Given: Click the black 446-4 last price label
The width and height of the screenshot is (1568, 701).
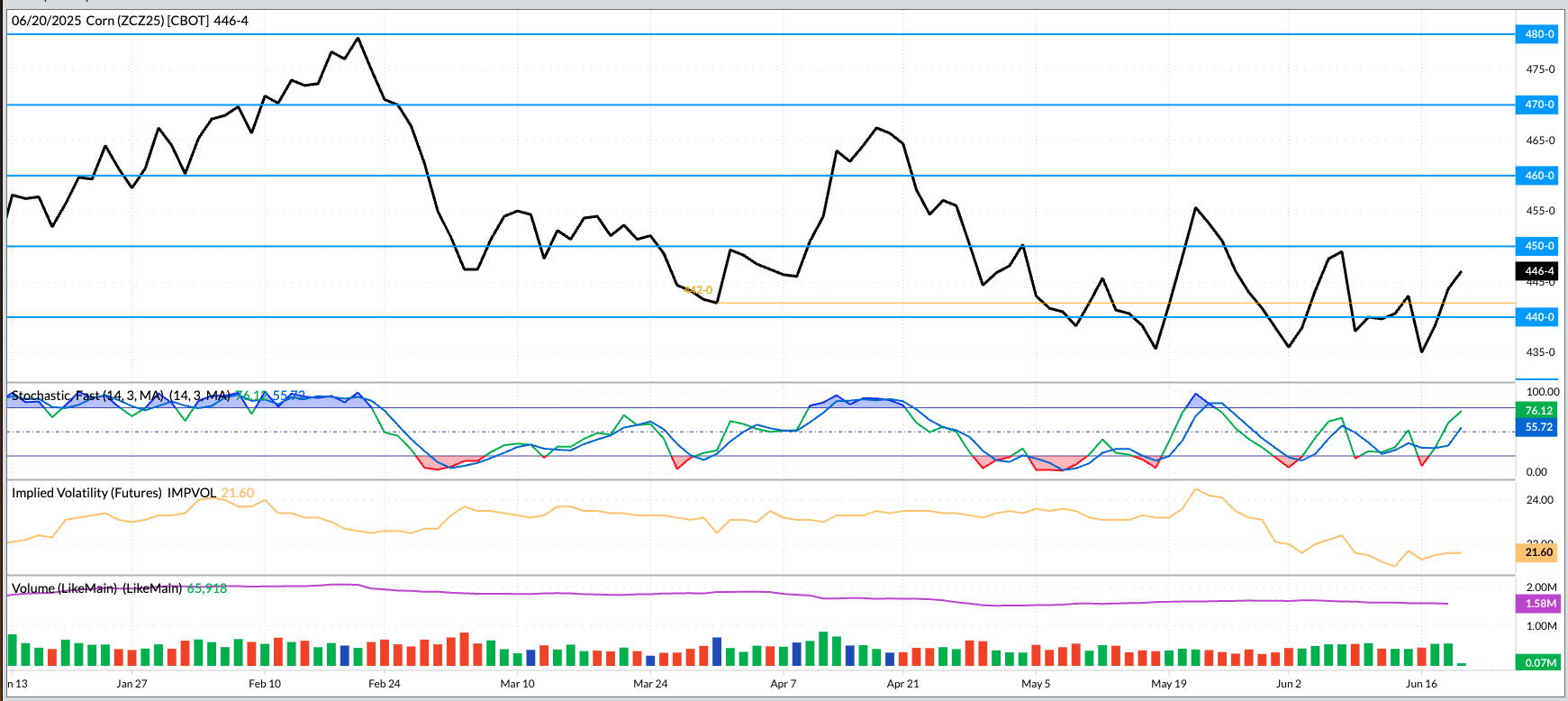Looking at the screenshot, I should pyautogui.click(x=1538, y=271).
